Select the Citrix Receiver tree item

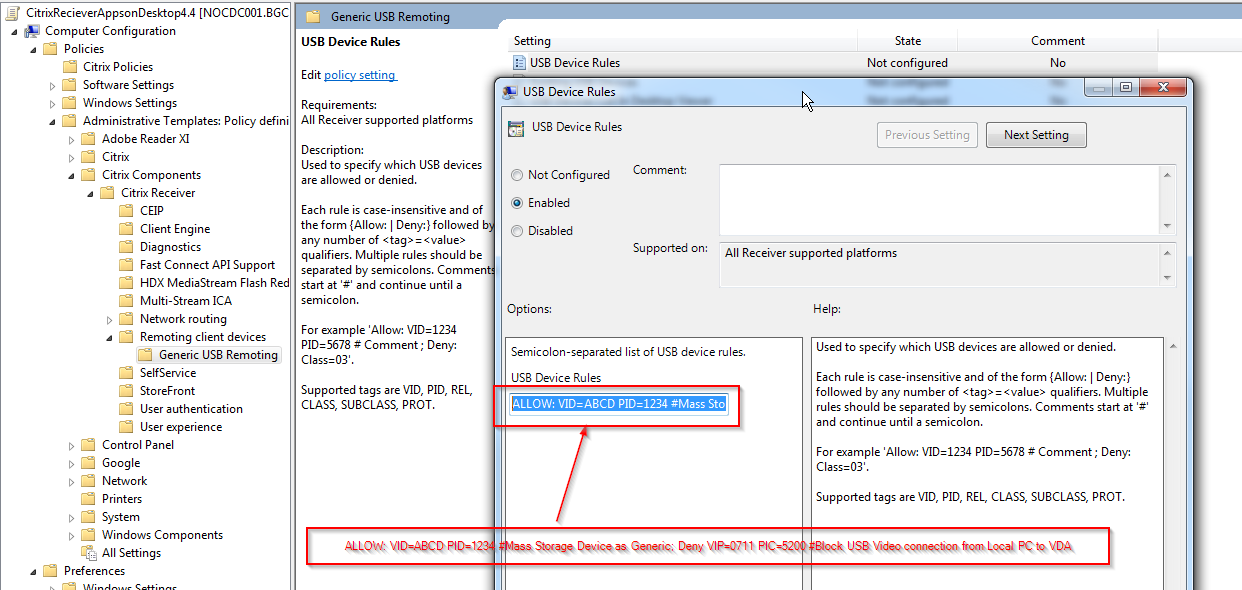coord(158,193)
